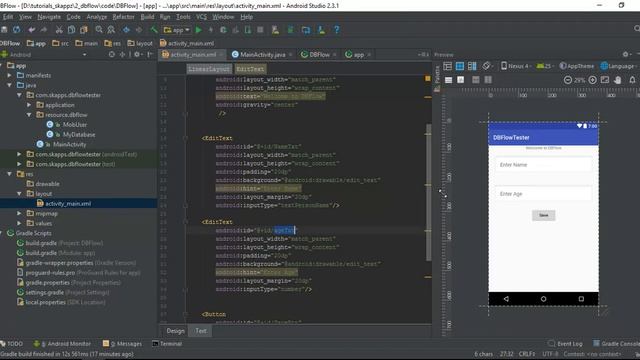The image size is (640, 360).
Task: Click the Undo arrow icon
Action: (x=32, y=30)
